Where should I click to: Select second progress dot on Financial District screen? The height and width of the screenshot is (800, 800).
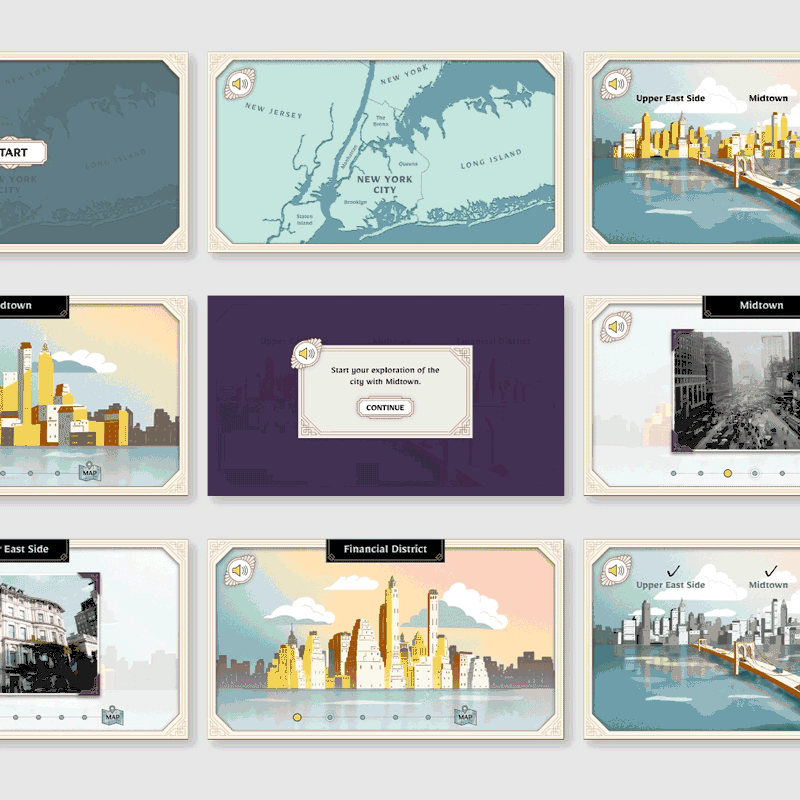pos(330,717)
